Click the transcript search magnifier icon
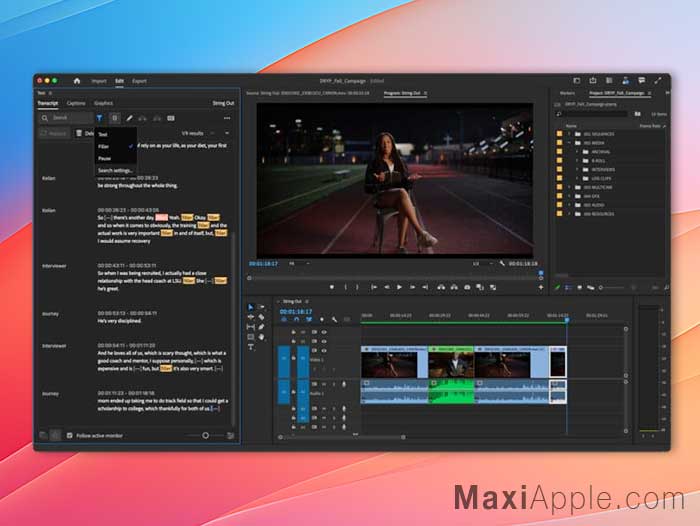This screenshot has width=700, height=526. click(x=45, y=118)
